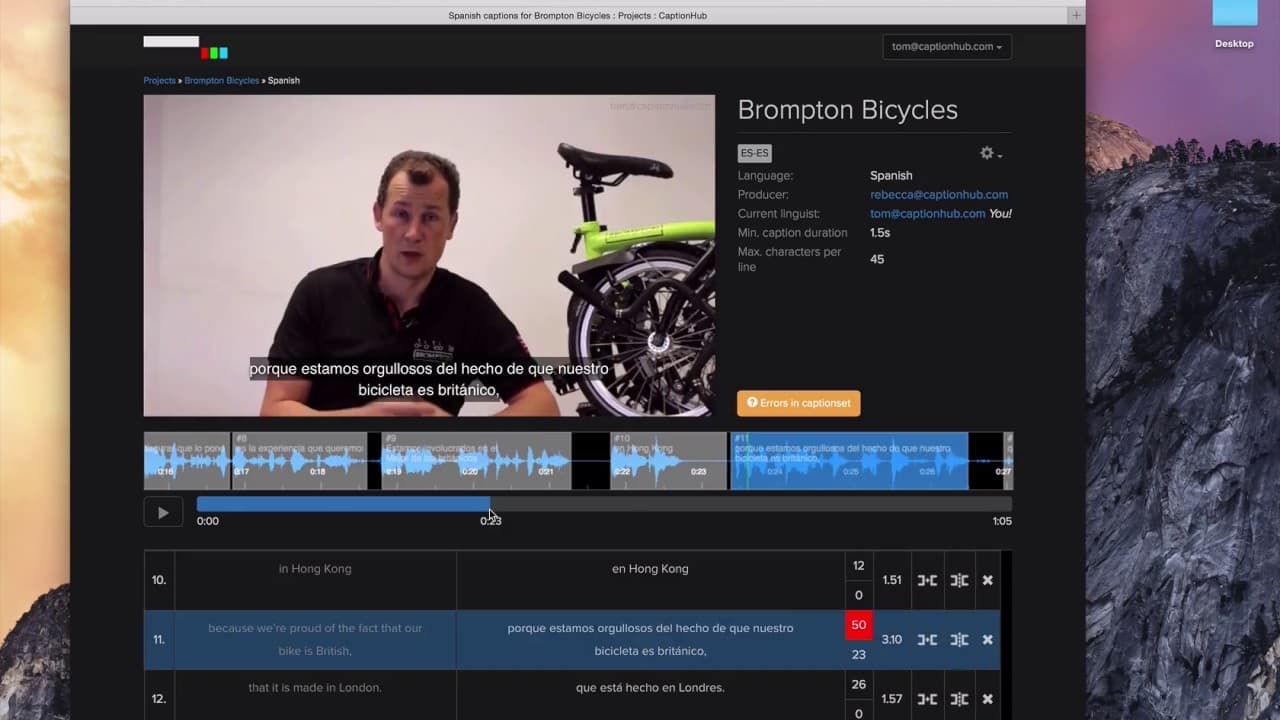Screen dimensions: 1280x720
Task: Click the video preview frame
Action: coord(429,255)
